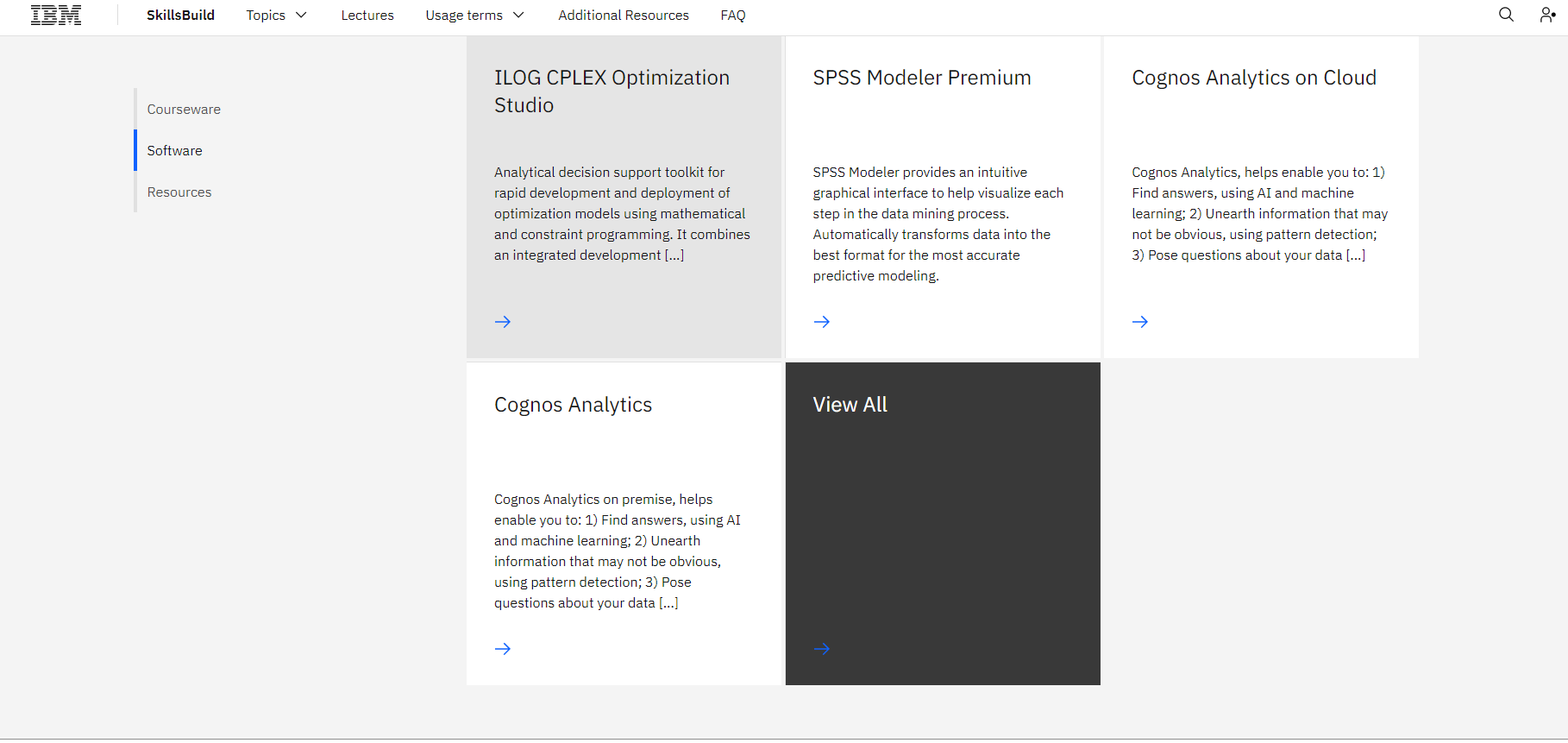1568x743 pixels.
Task: Open Cognos Analytics via its arrow icon
Action: 503,648
